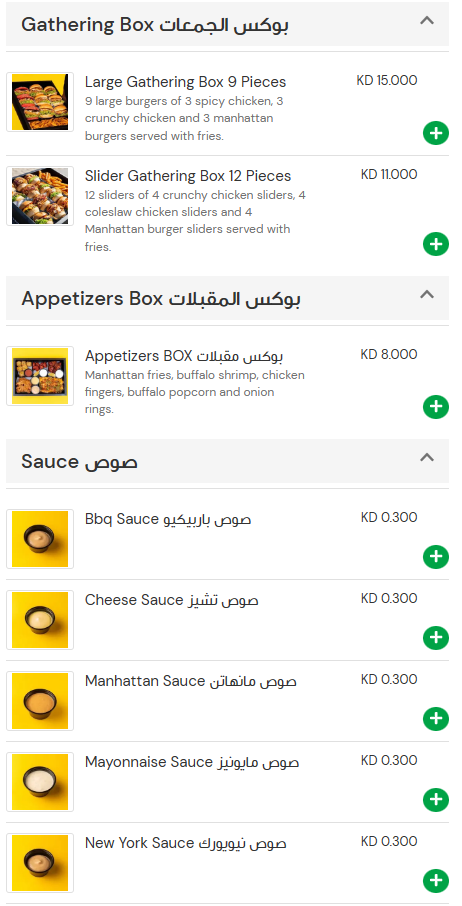Click the Sauce section header label

click(x=79, y=462)
